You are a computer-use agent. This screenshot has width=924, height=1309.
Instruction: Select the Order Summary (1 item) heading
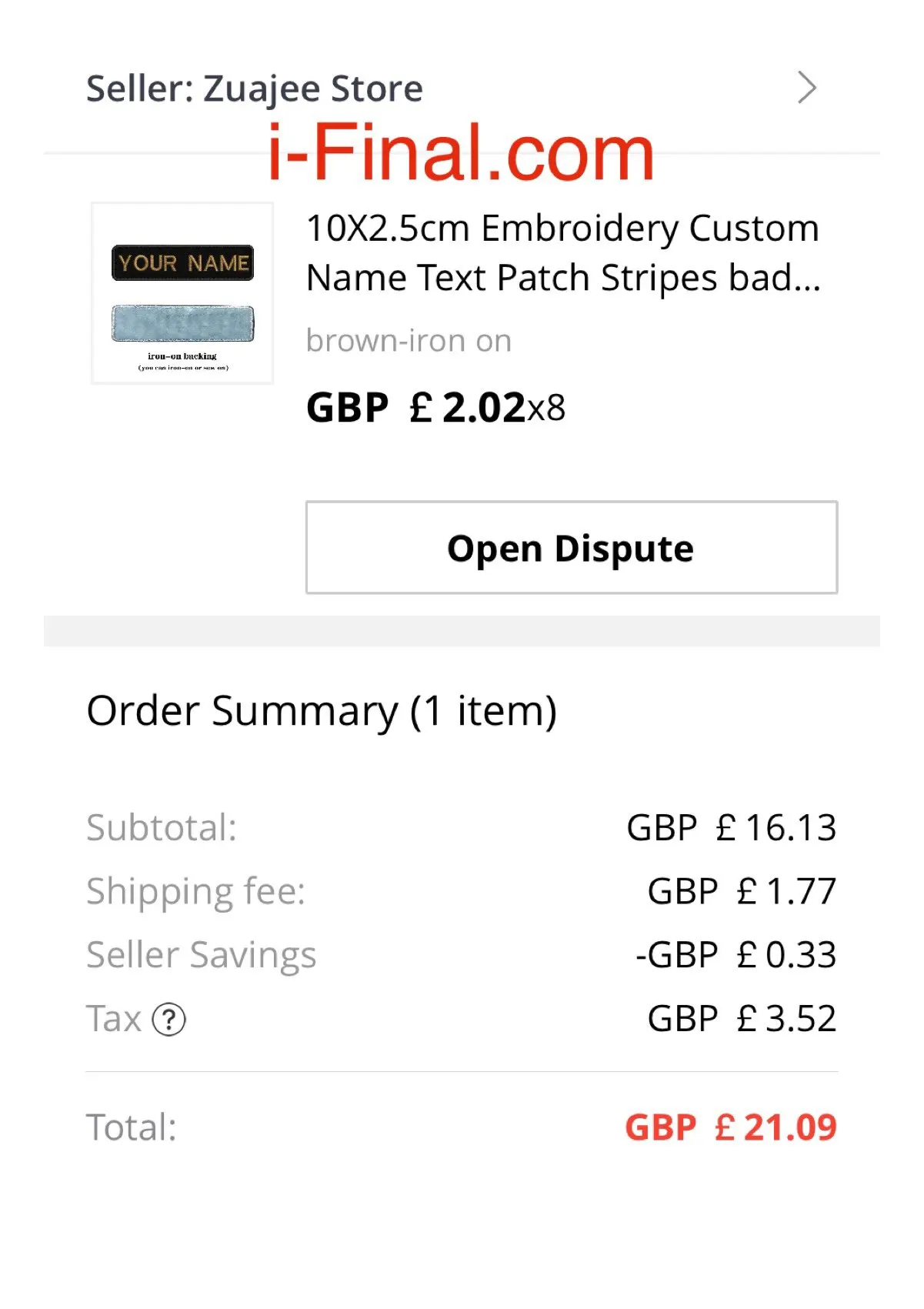coord(322,711)
